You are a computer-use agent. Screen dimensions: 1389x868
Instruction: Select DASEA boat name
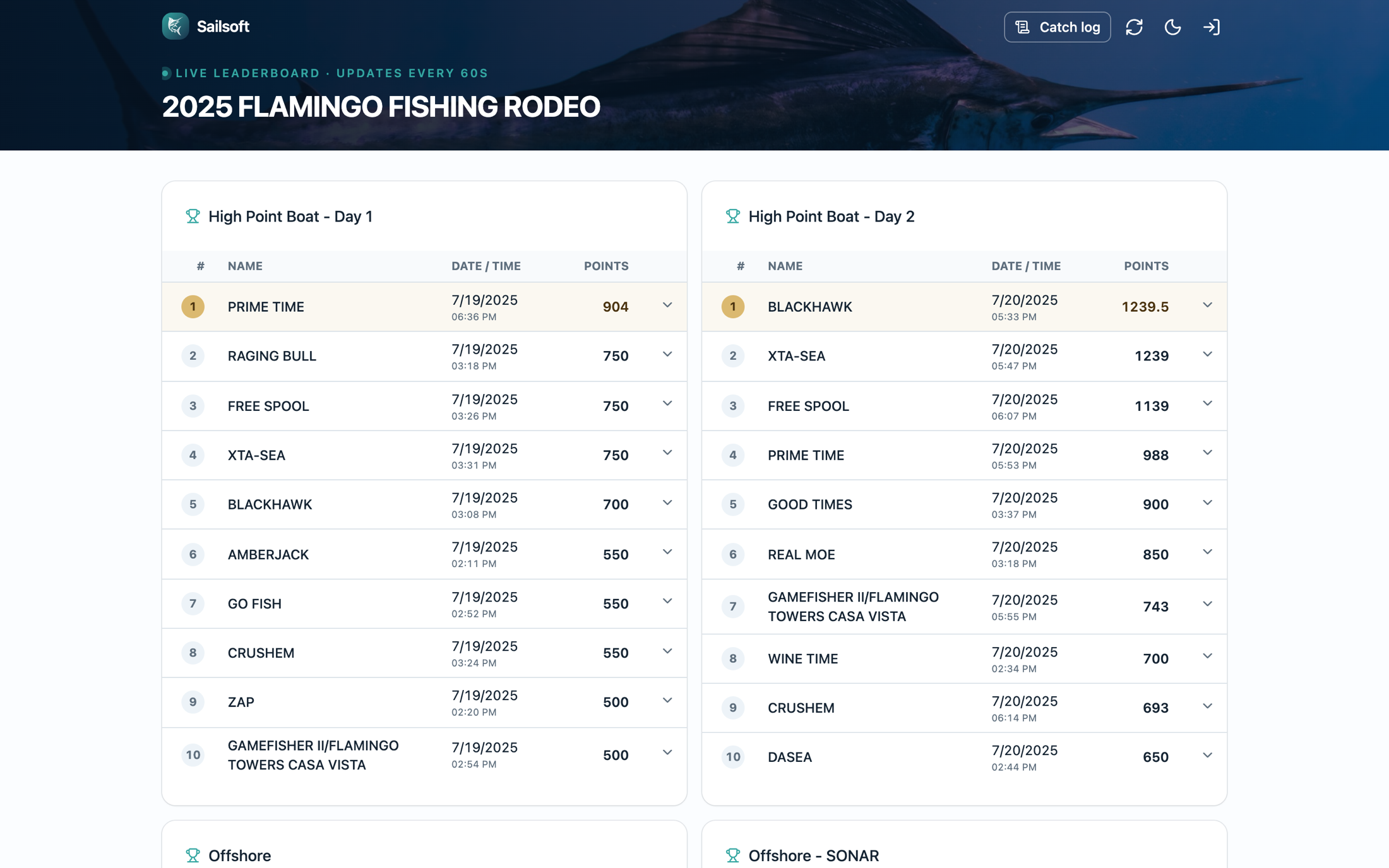click(790, 757)
